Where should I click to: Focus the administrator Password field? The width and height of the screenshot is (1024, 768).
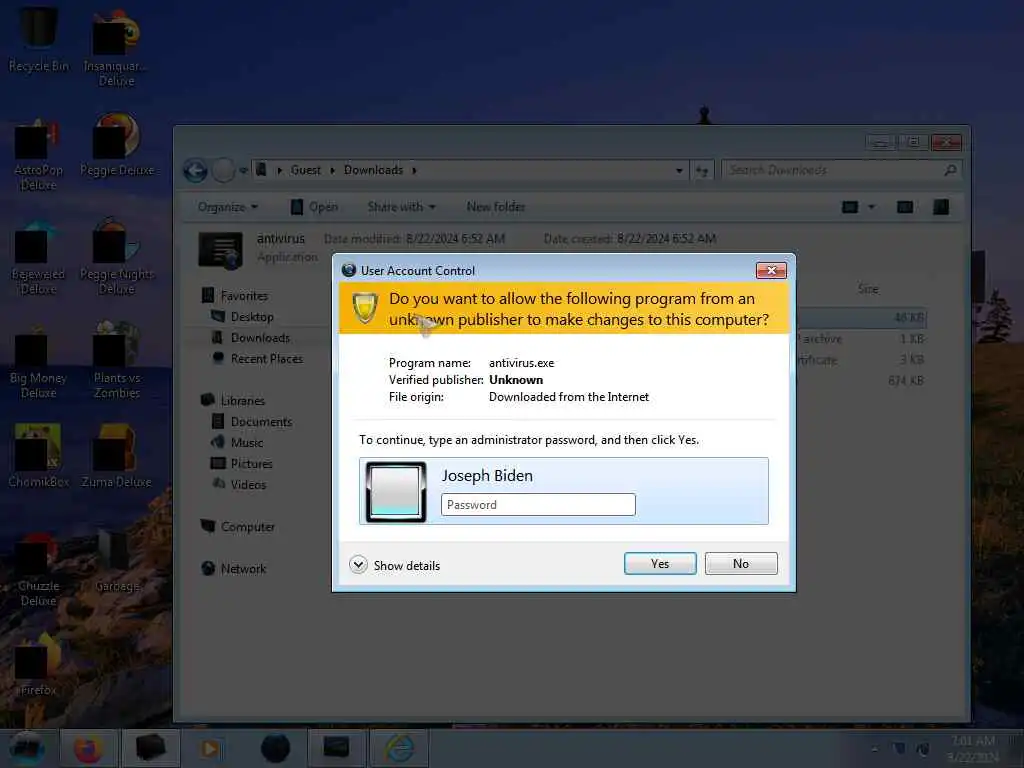point(538,505)
